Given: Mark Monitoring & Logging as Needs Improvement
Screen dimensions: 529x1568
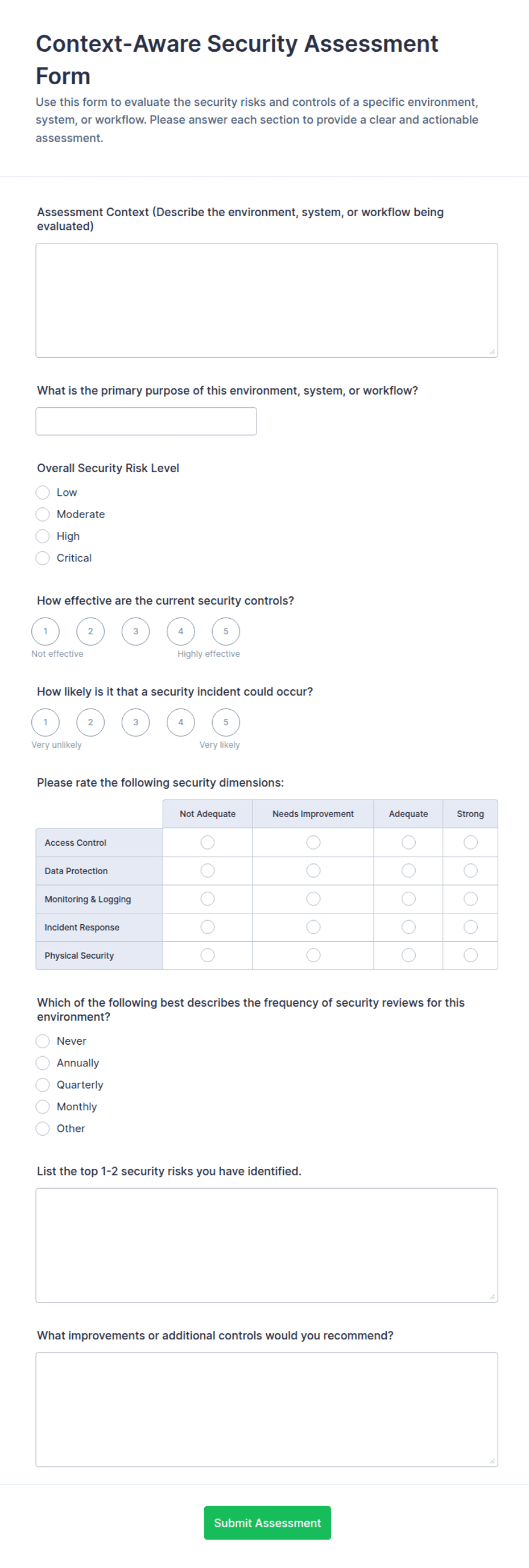Looking at the screenshot, I should [x=313, y=899].
